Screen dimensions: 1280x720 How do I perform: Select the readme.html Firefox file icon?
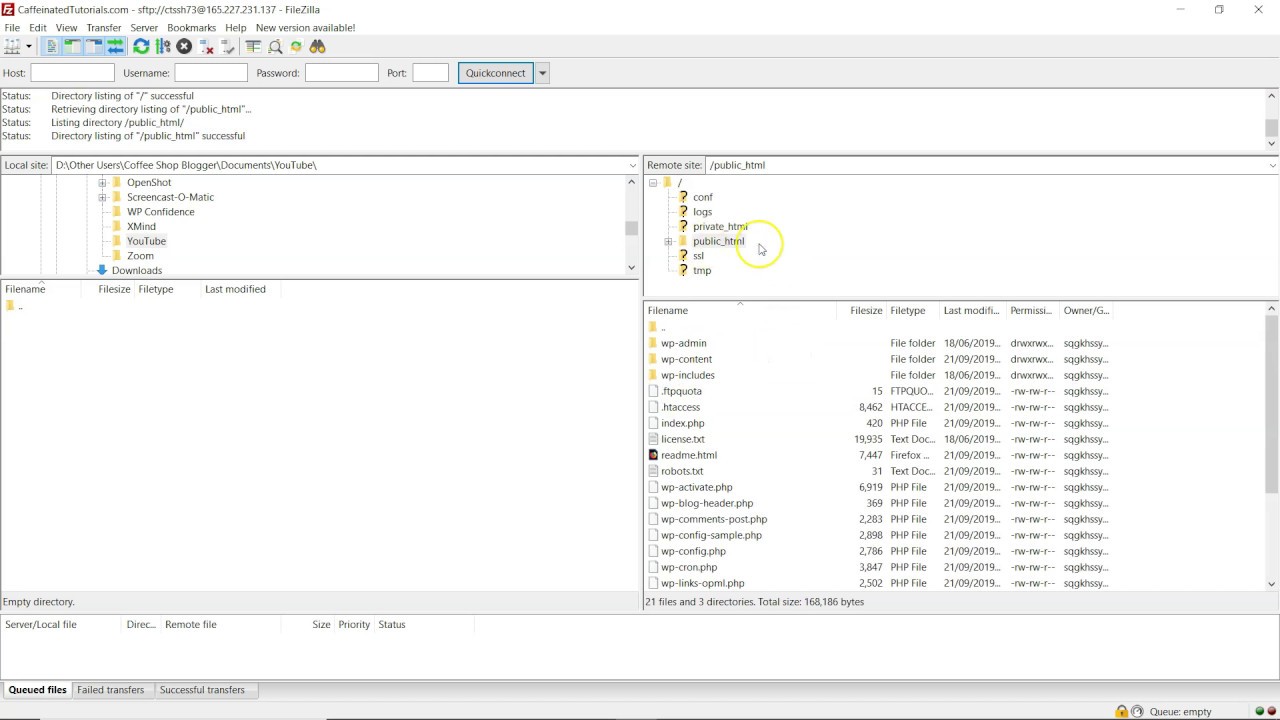click(x=653, y=455)
